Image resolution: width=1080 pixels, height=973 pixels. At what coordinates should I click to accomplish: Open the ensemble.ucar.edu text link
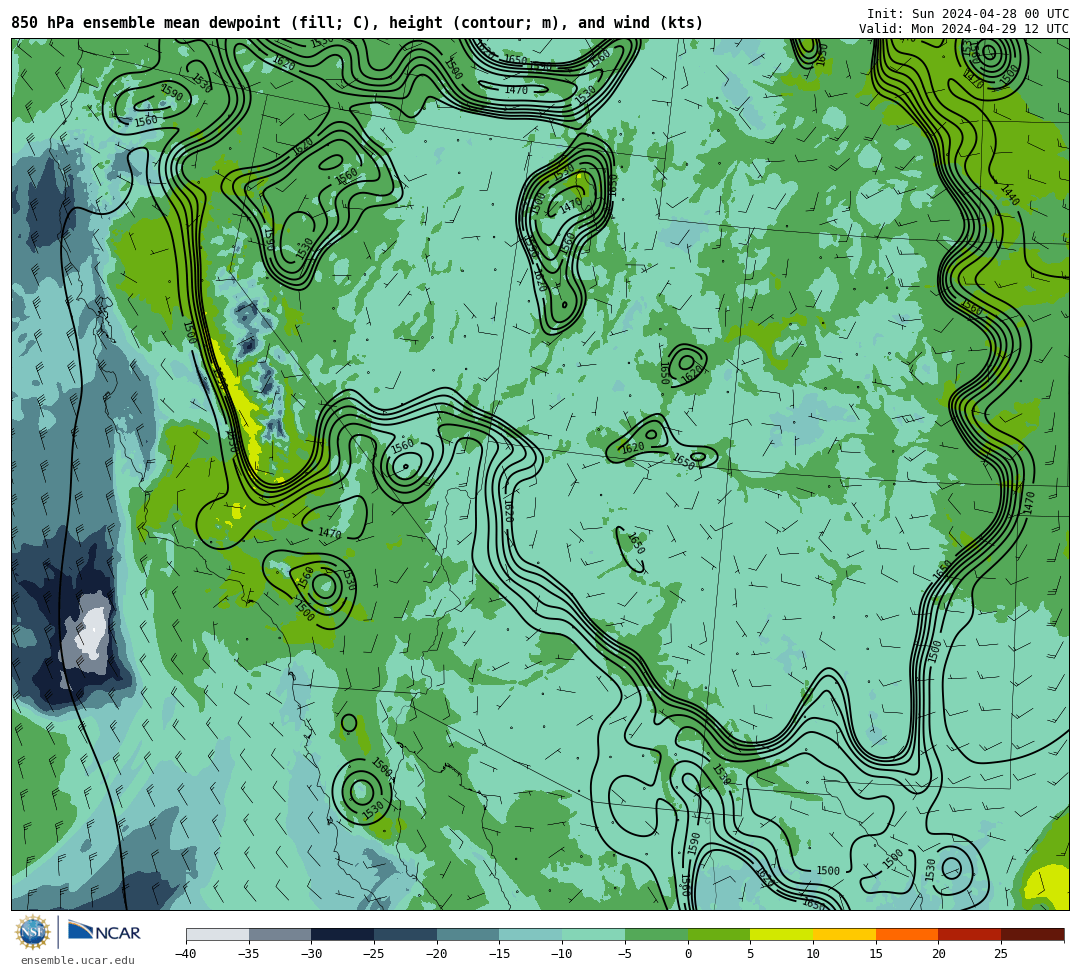[78, 960]
